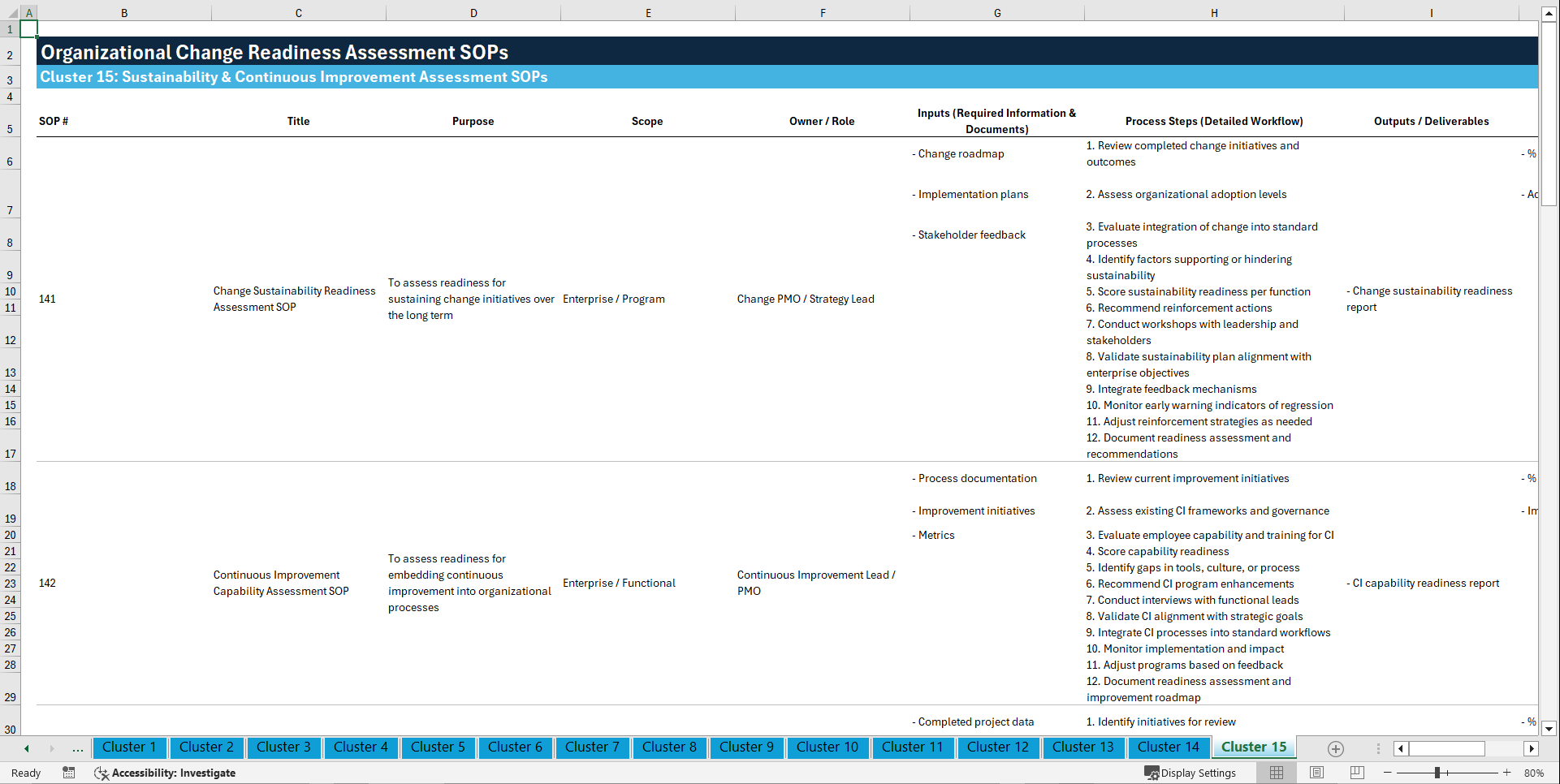Select the Page Layout view icon

1316,773
